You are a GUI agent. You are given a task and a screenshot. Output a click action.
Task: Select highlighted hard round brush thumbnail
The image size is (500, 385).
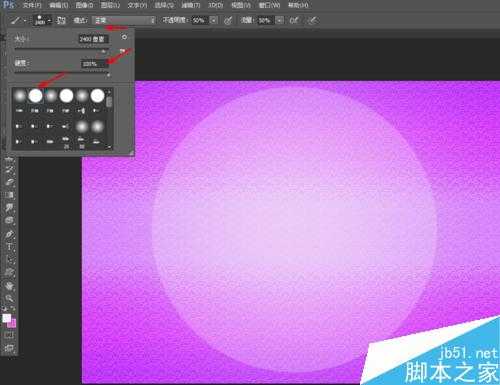pos(35,96)
